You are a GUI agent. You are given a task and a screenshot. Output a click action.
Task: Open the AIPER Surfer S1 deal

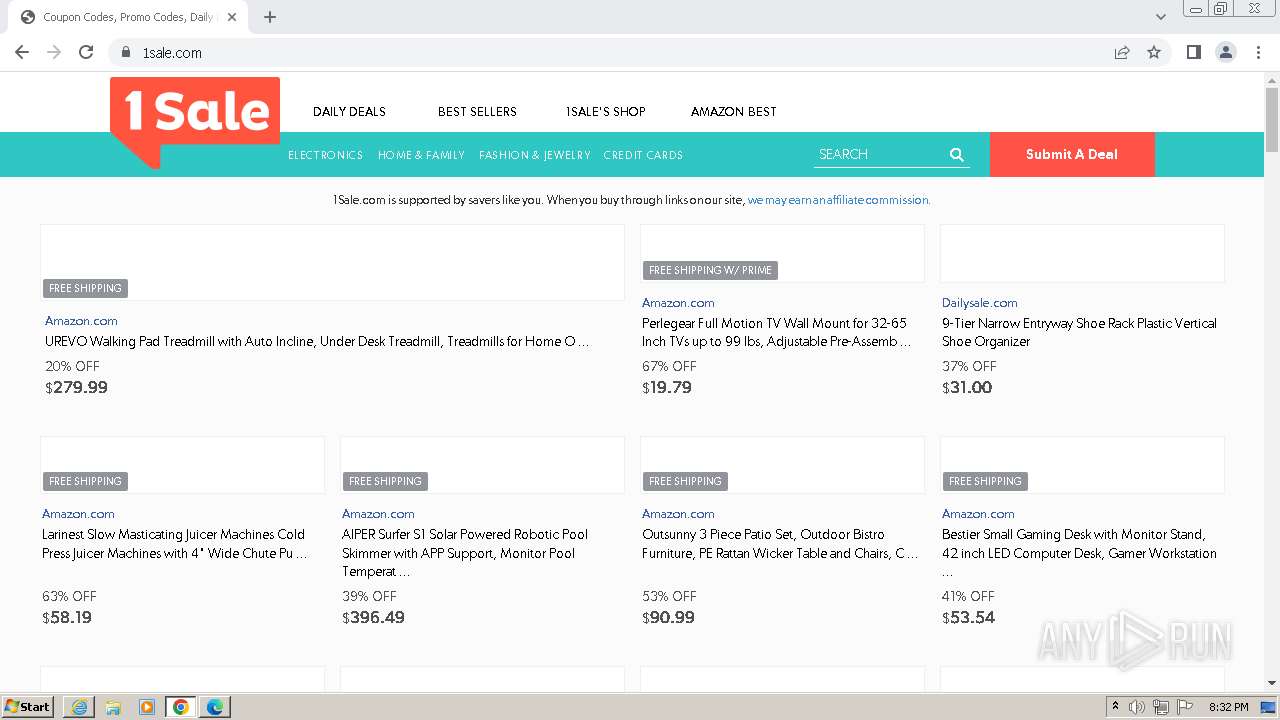(465, 553)
